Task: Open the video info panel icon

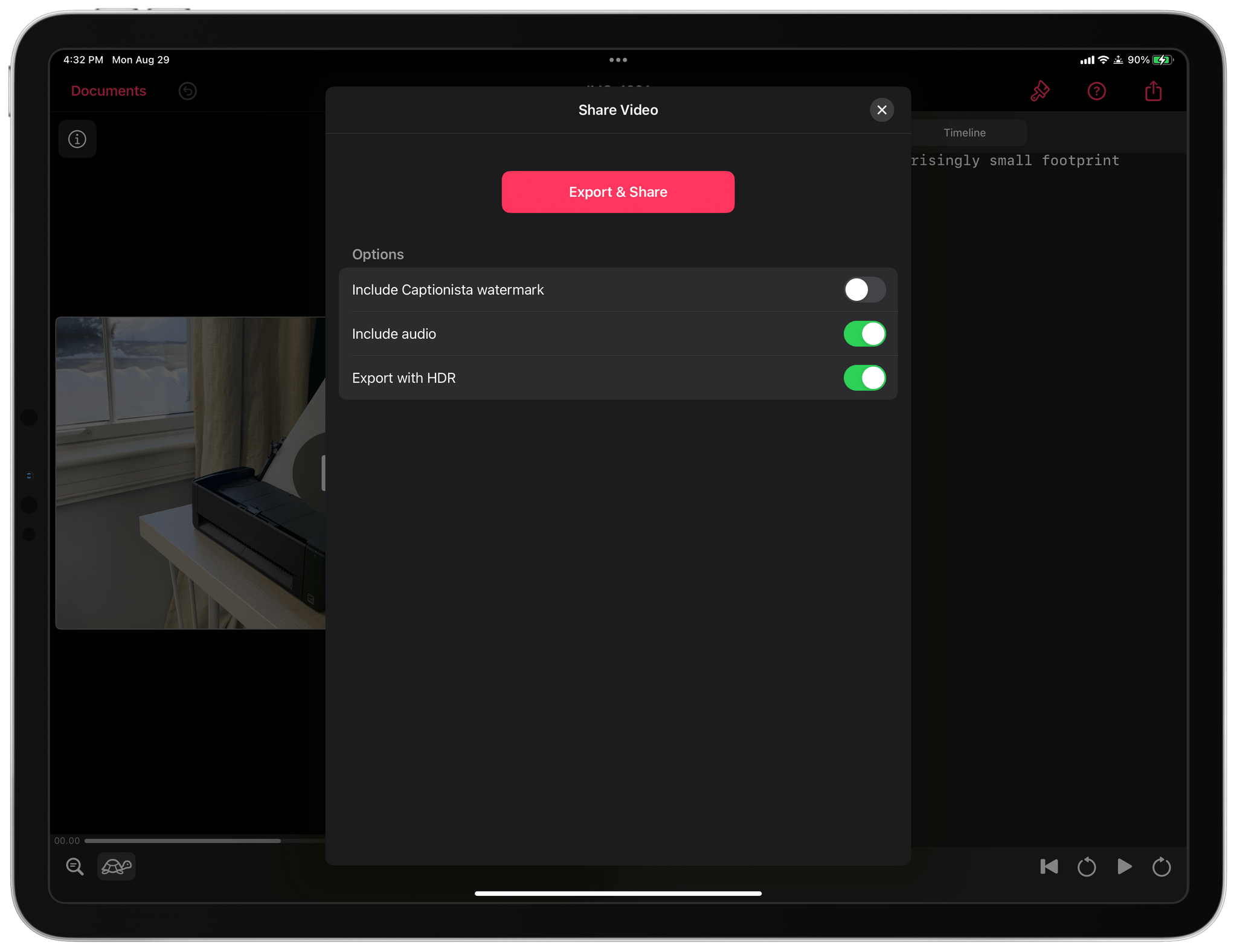Action: click(77, 140)
